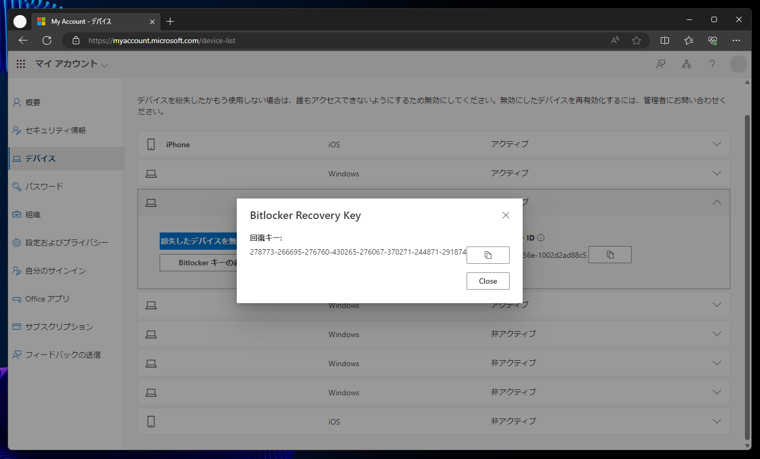Copy the Bitlocker recovery key

pyautogui.click(x=488, y=255)
